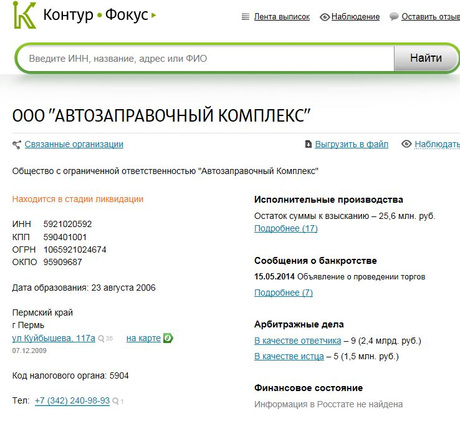Click Дата образования: 23 августа 2006
This screenshot has height=421, width=460.
pos(84,288)
